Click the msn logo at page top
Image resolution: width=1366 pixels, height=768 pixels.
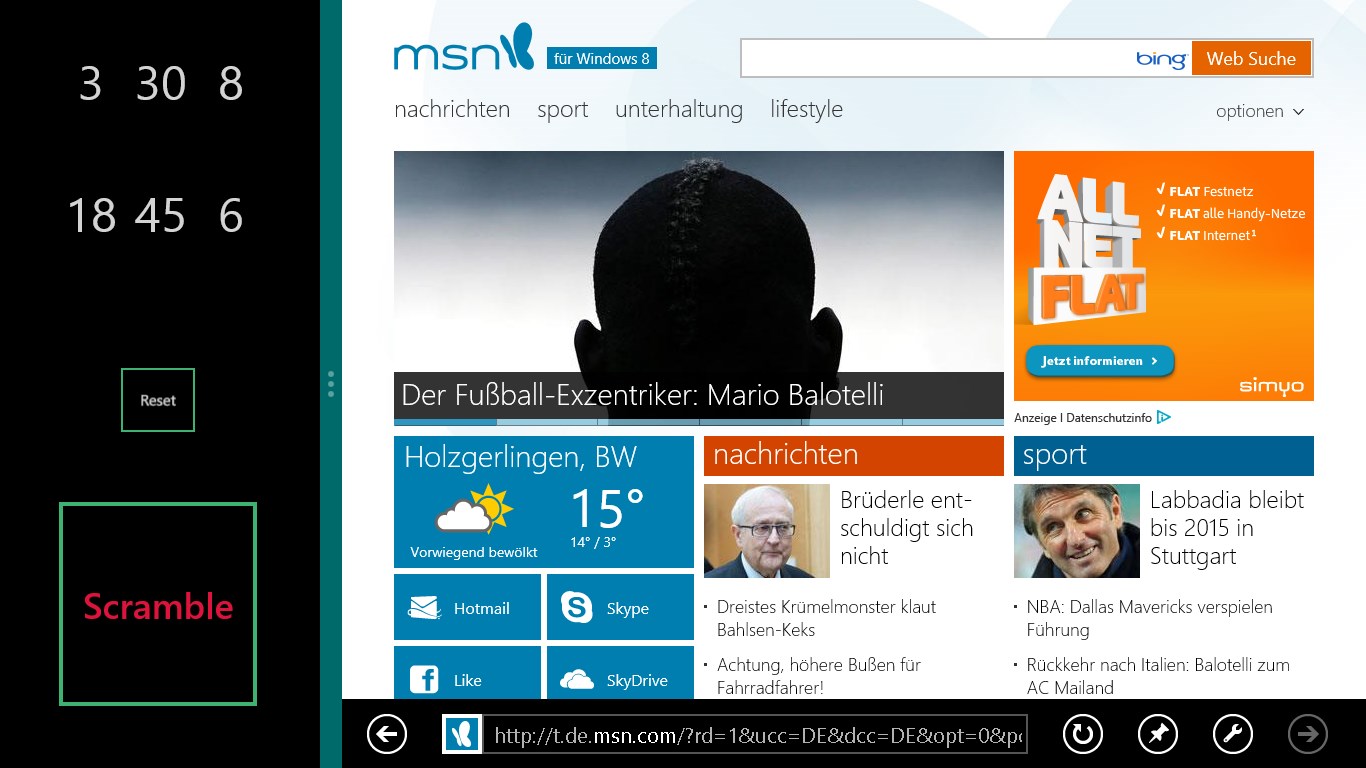pos(464,48)
